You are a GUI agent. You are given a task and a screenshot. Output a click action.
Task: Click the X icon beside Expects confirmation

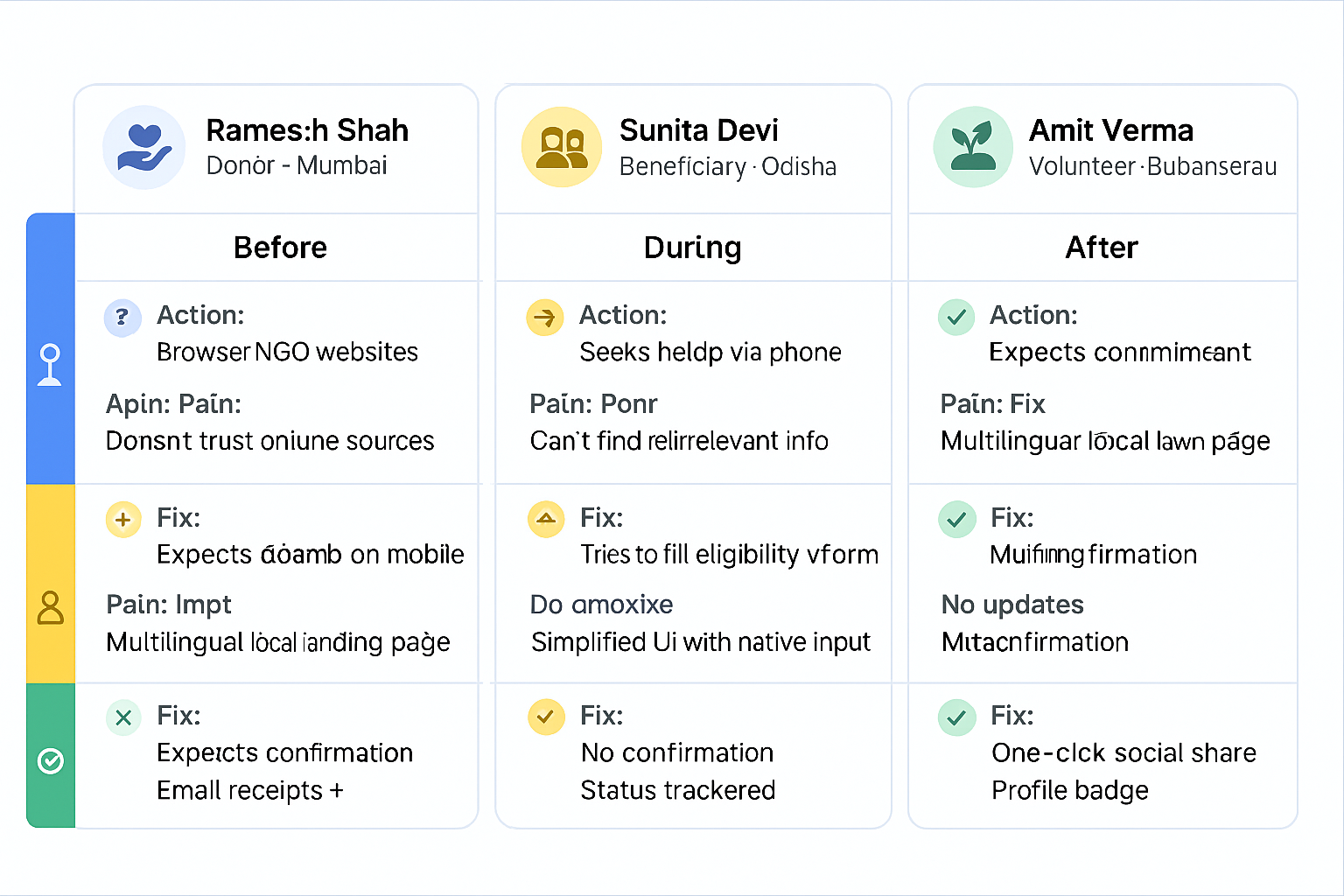coord(123,717)
